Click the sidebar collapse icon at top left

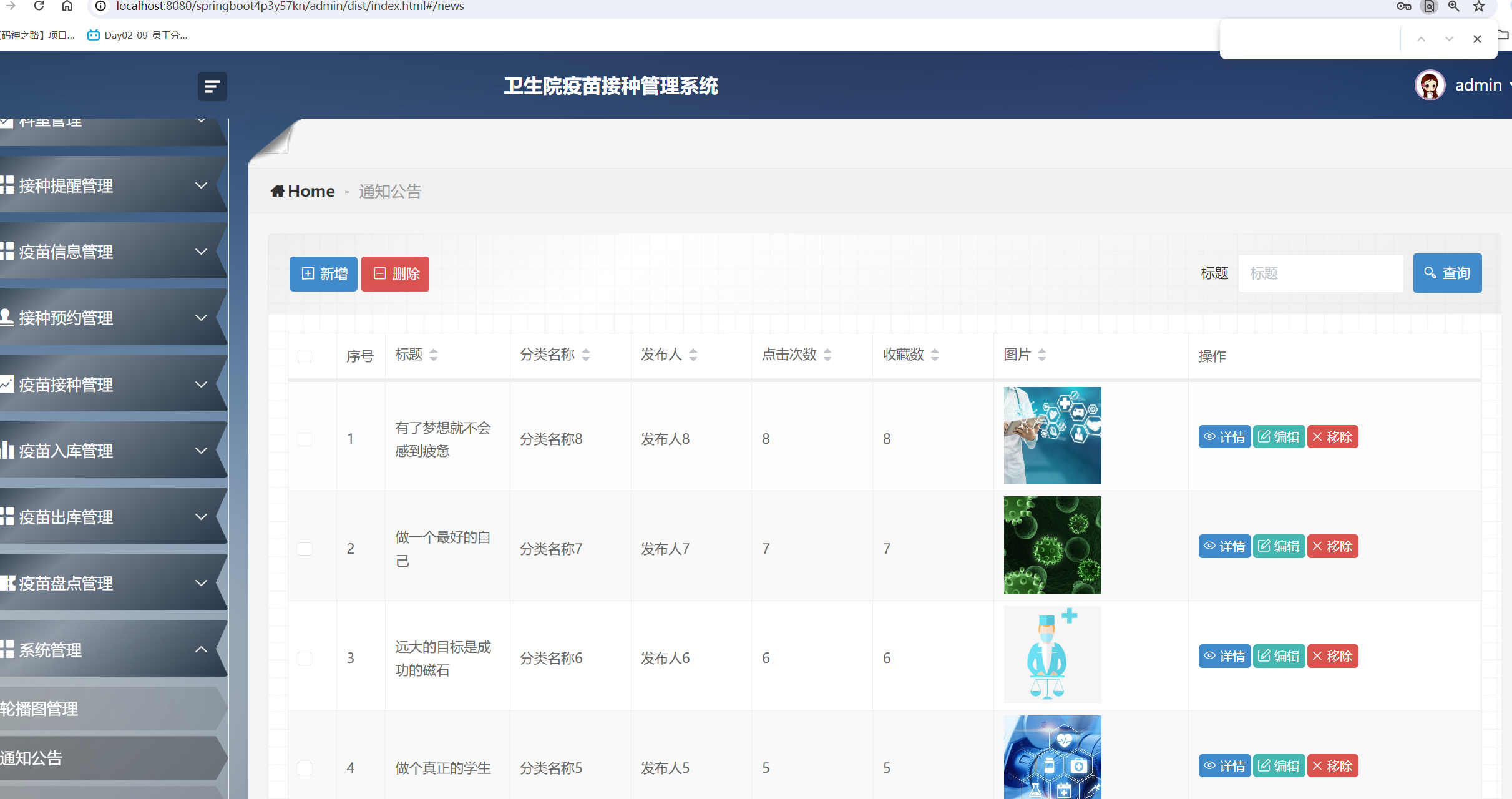click(212, 86)
